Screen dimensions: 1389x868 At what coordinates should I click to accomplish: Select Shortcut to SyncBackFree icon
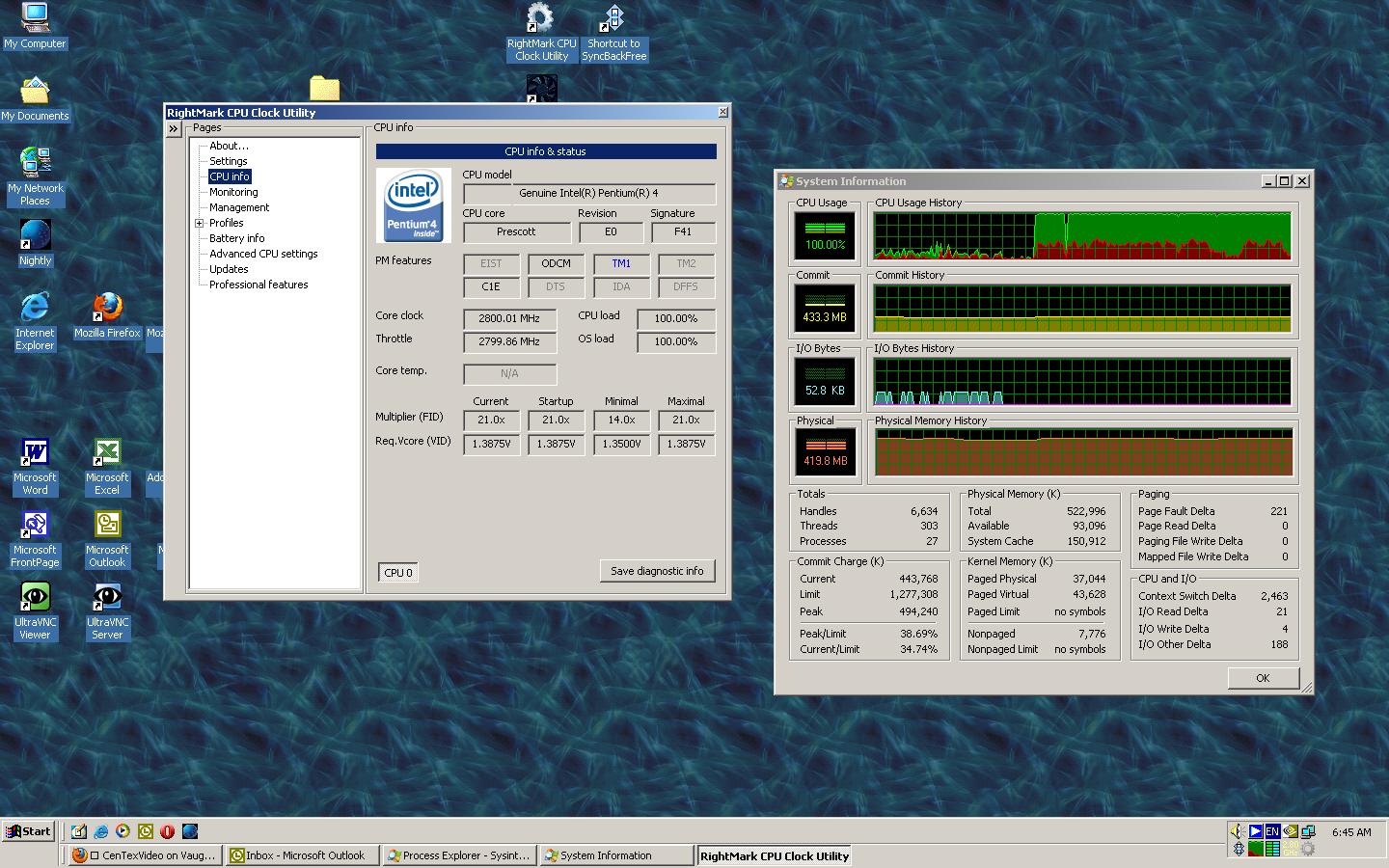point(613,33)
